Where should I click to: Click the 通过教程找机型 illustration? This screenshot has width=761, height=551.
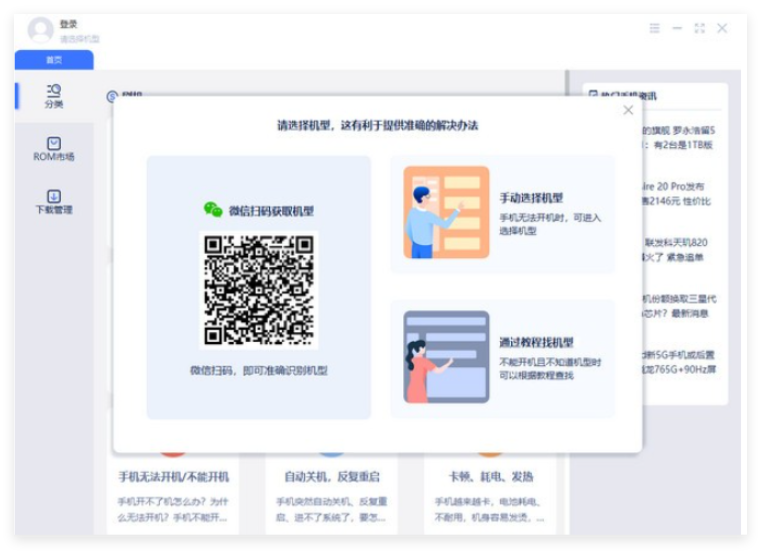tap(446, 357)
